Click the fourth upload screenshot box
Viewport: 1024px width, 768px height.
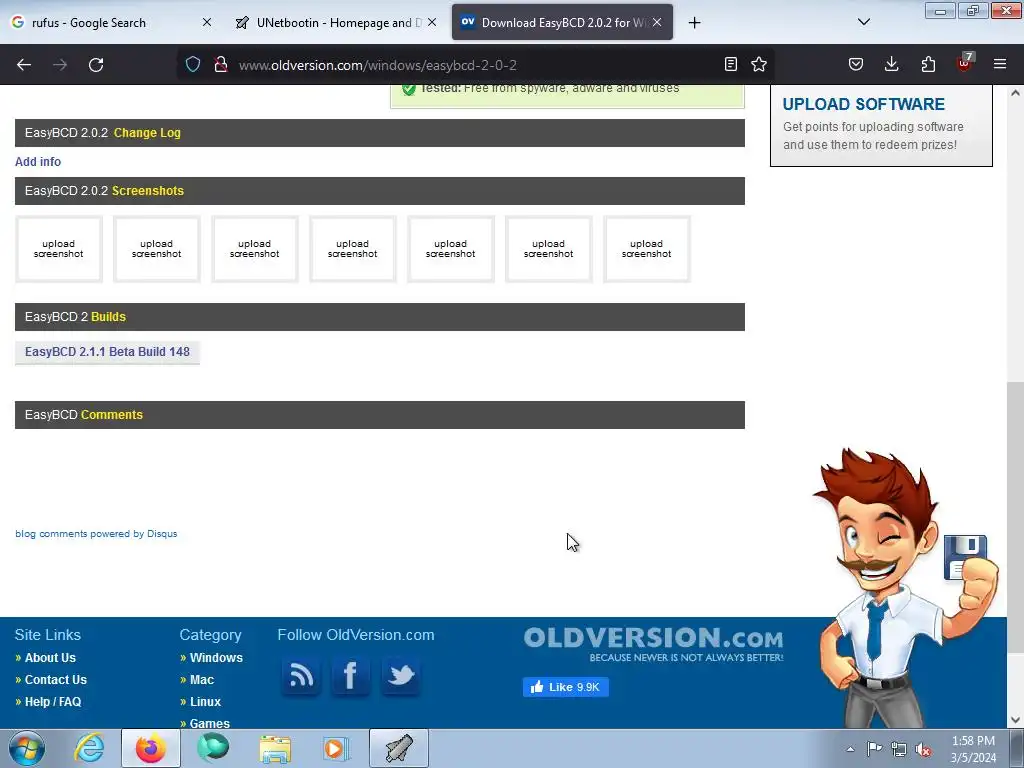click(353, 249)
